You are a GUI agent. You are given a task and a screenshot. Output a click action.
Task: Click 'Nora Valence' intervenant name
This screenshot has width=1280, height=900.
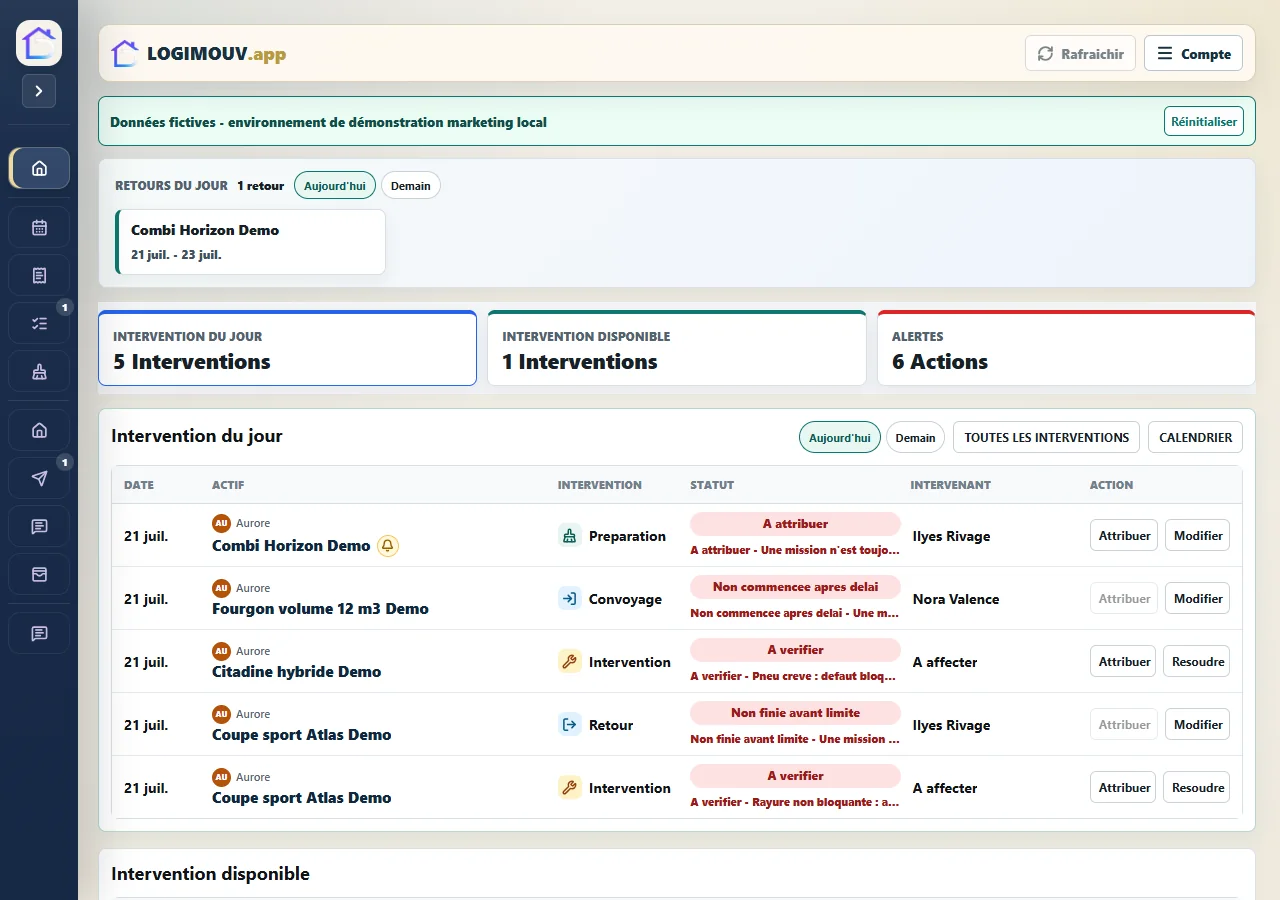click(956, 599)
